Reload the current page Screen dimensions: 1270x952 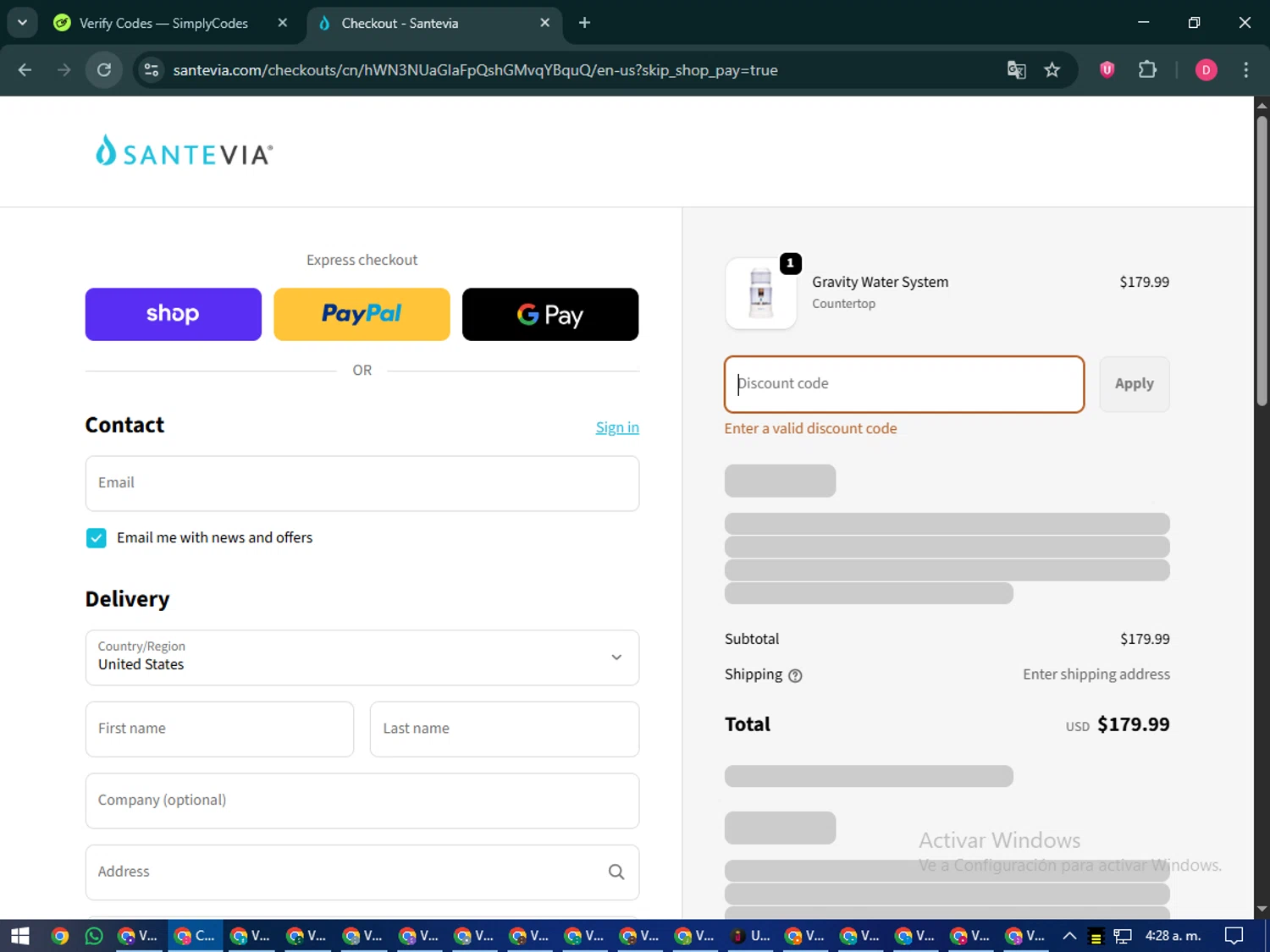coord(104,70)
